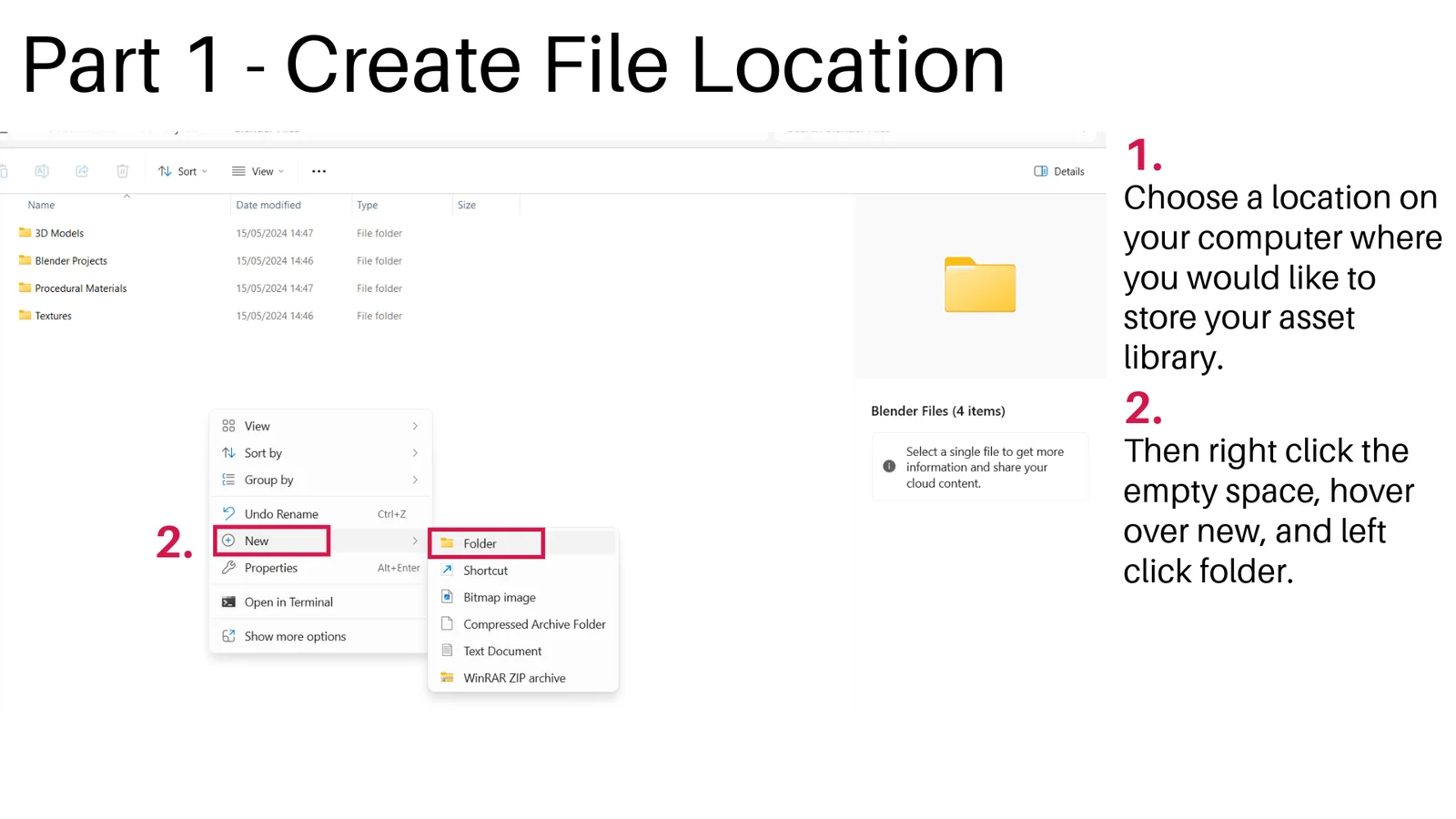Toggle the Name column sort direction

tap(41, 205)
